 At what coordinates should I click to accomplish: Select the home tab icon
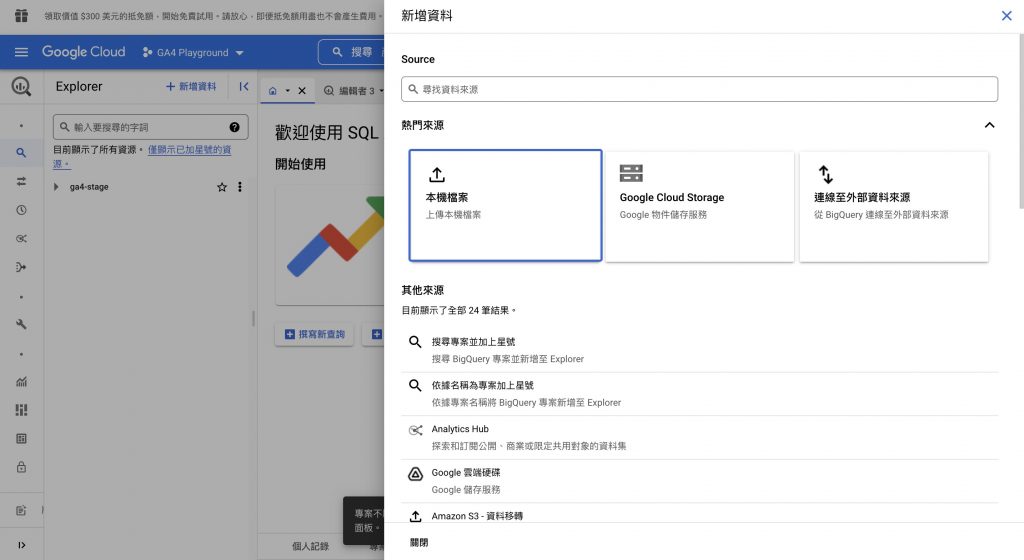point(272,91)
